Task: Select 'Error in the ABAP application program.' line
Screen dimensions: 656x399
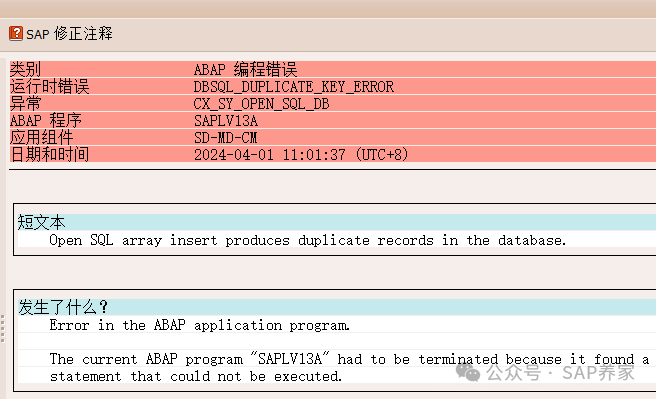Action: [199, 325]
